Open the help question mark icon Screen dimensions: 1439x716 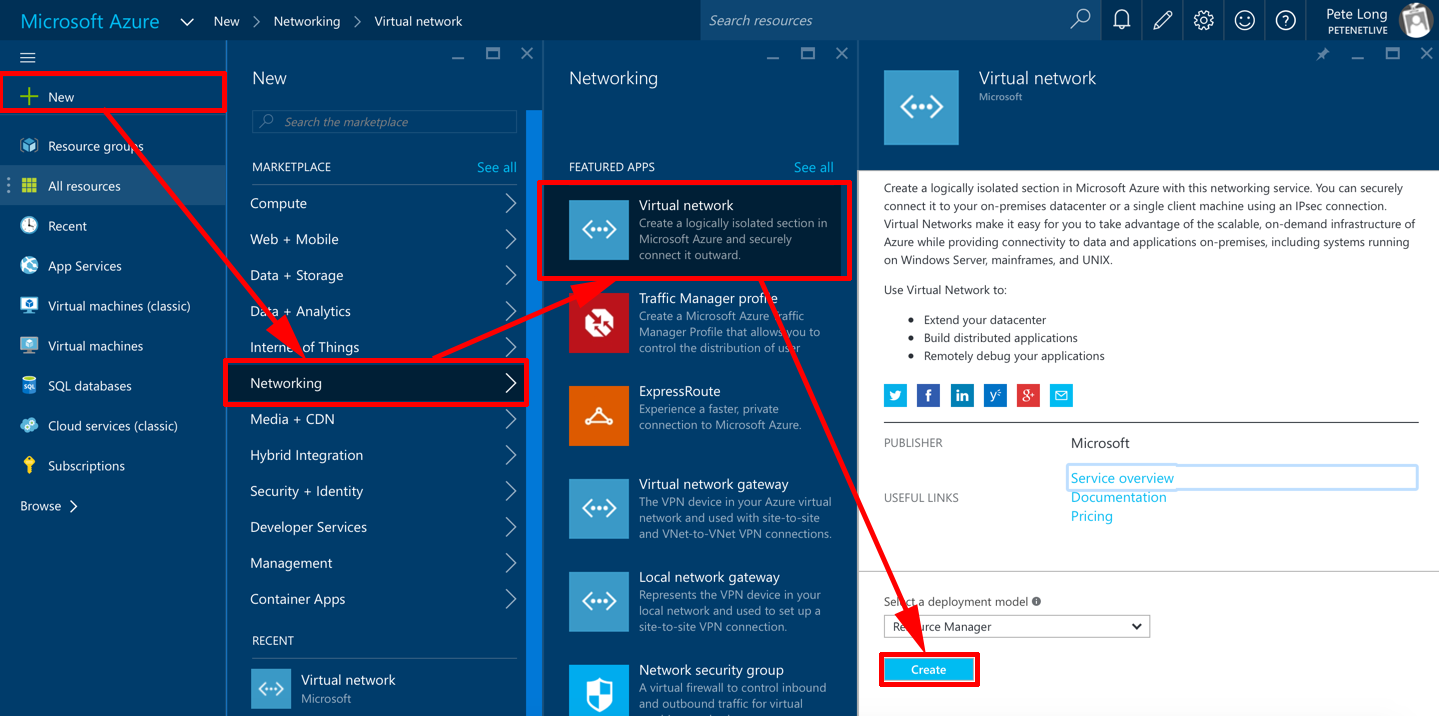point(1286,20)
